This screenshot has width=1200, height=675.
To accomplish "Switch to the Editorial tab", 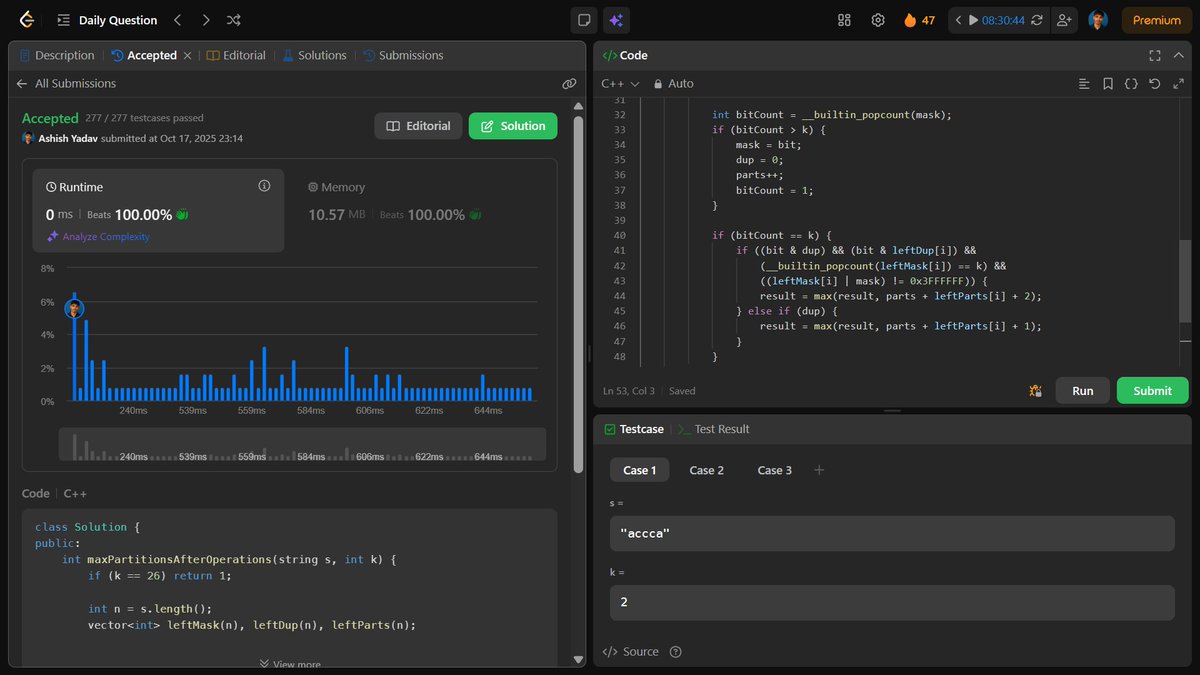I will [x=236, y=55].
